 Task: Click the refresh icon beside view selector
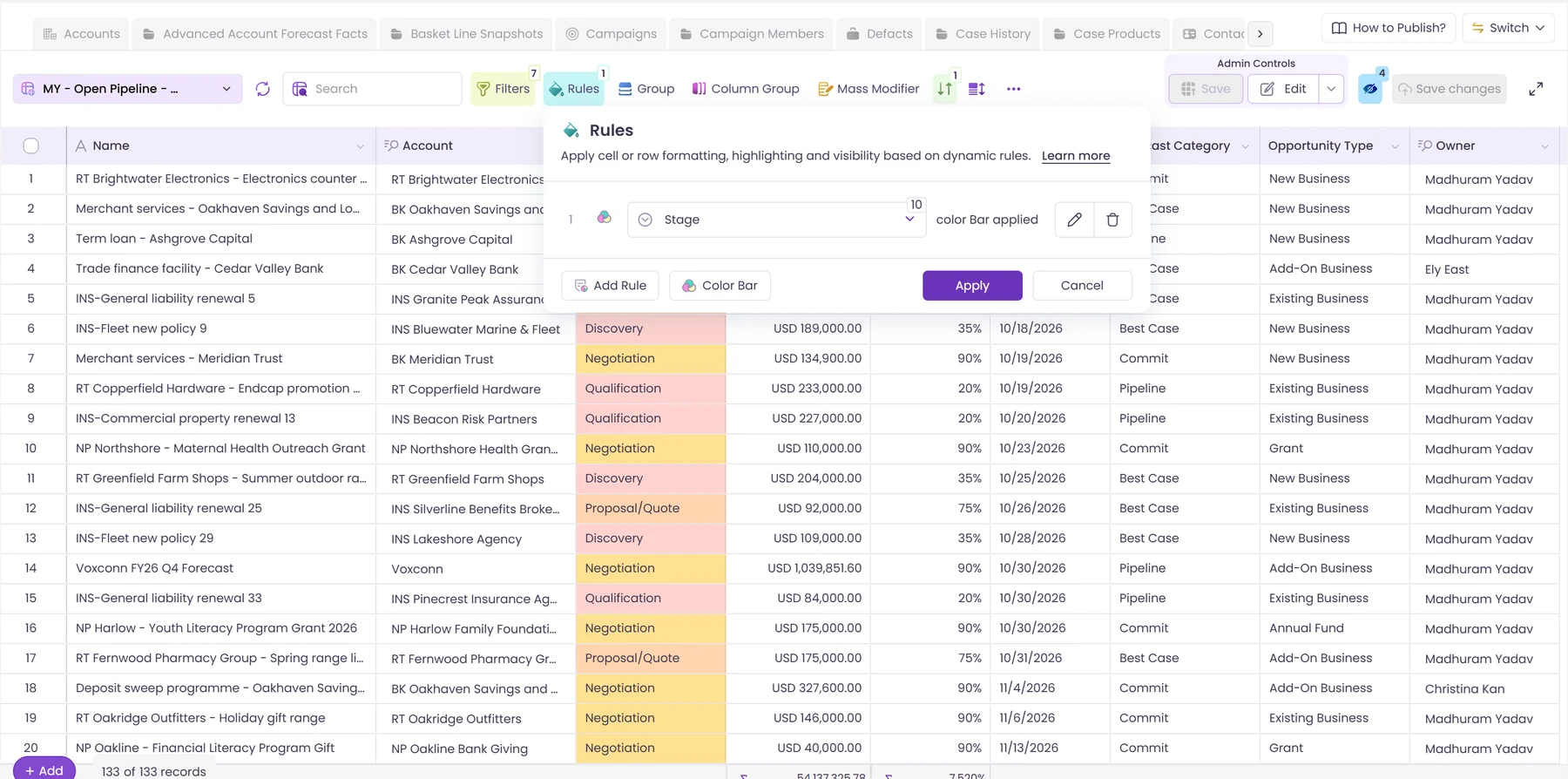coord(262,89)
